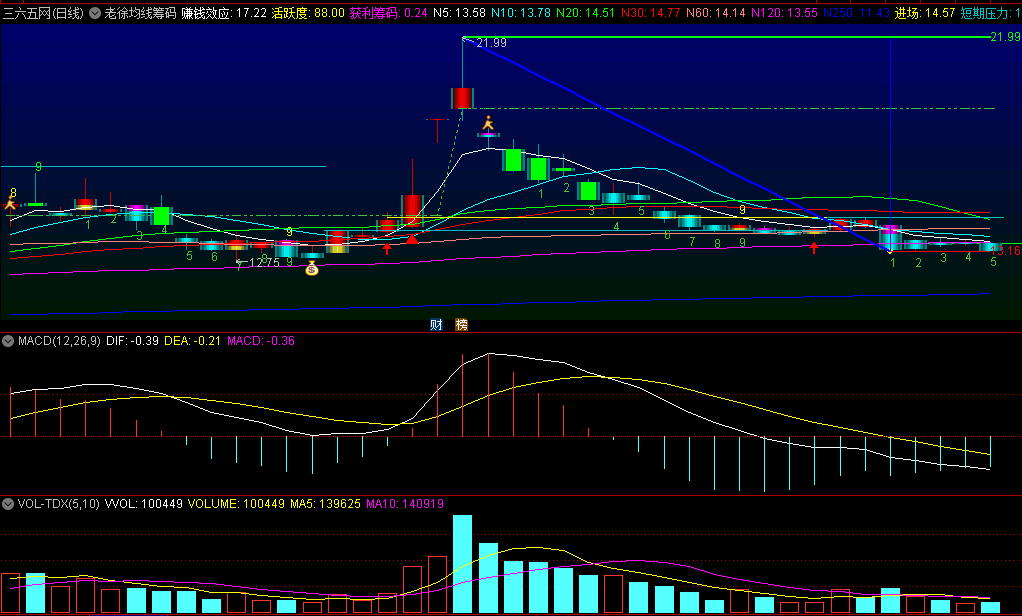Click the running man icon under yellow 8
The image size is (1022, 616).
point(10,205)
